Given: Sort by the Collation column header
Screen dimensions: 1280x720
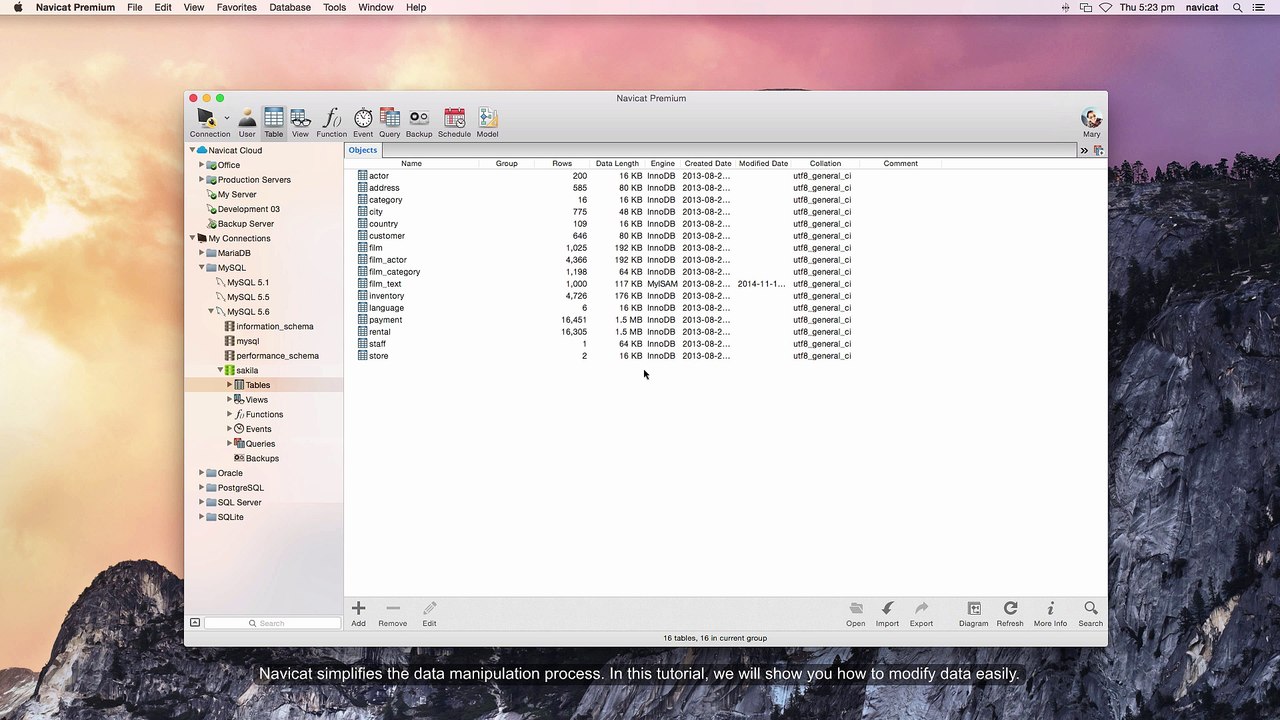Looking at the screenshot, I should pos(825,163).
